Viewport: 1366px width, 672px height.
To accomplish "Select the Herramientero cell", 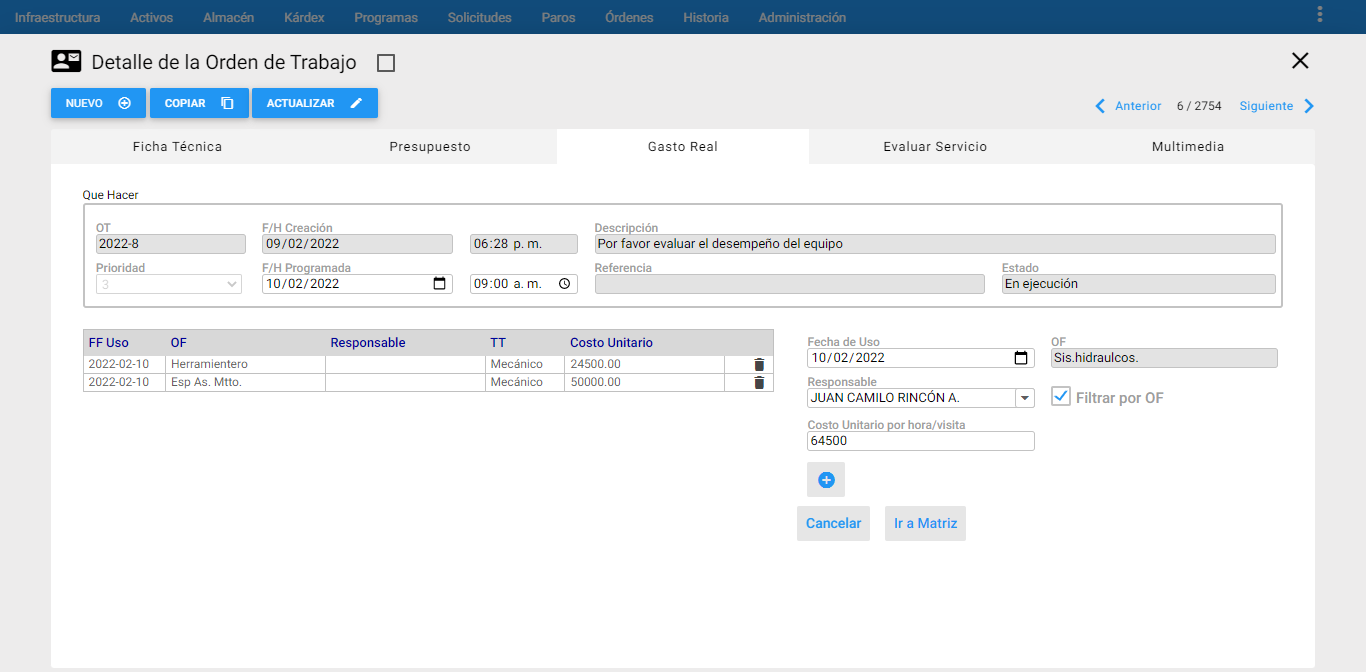I will pyautogui.click(x=245, y=365).
